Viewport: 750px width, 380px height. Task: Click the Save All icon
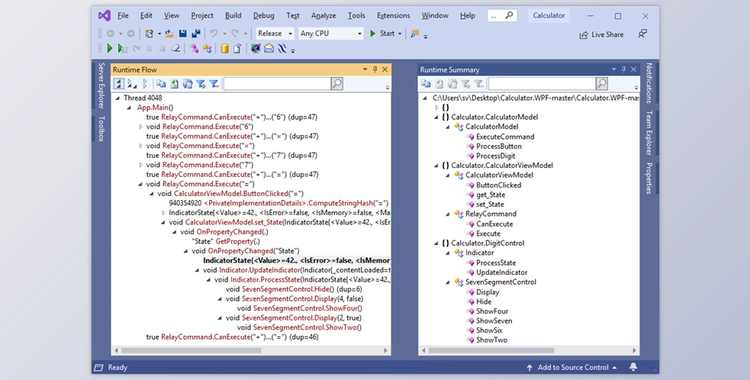click(196, 34)
